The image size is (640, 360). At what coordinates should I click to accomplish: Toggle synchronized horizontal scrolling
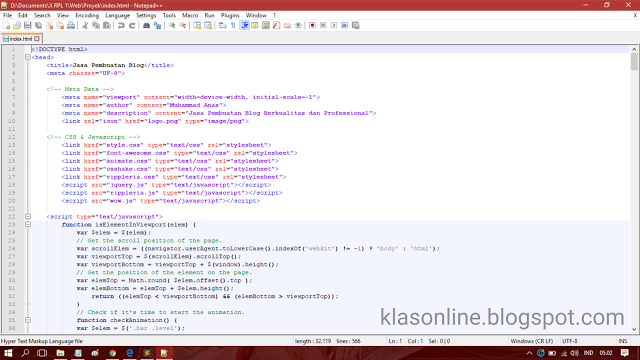[x=208, y=25]
